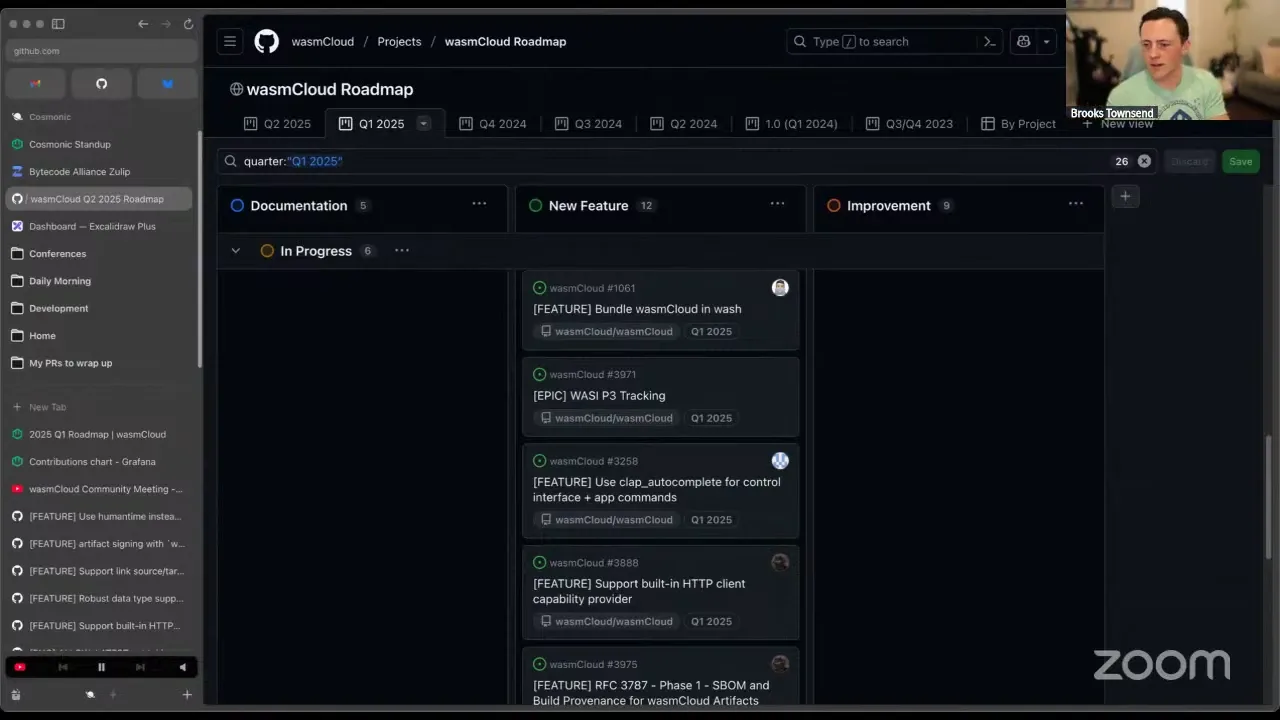This screenshot has height=720, width=1280.
Task: Open the Improvement column options menu
Action: [1076, 204]
